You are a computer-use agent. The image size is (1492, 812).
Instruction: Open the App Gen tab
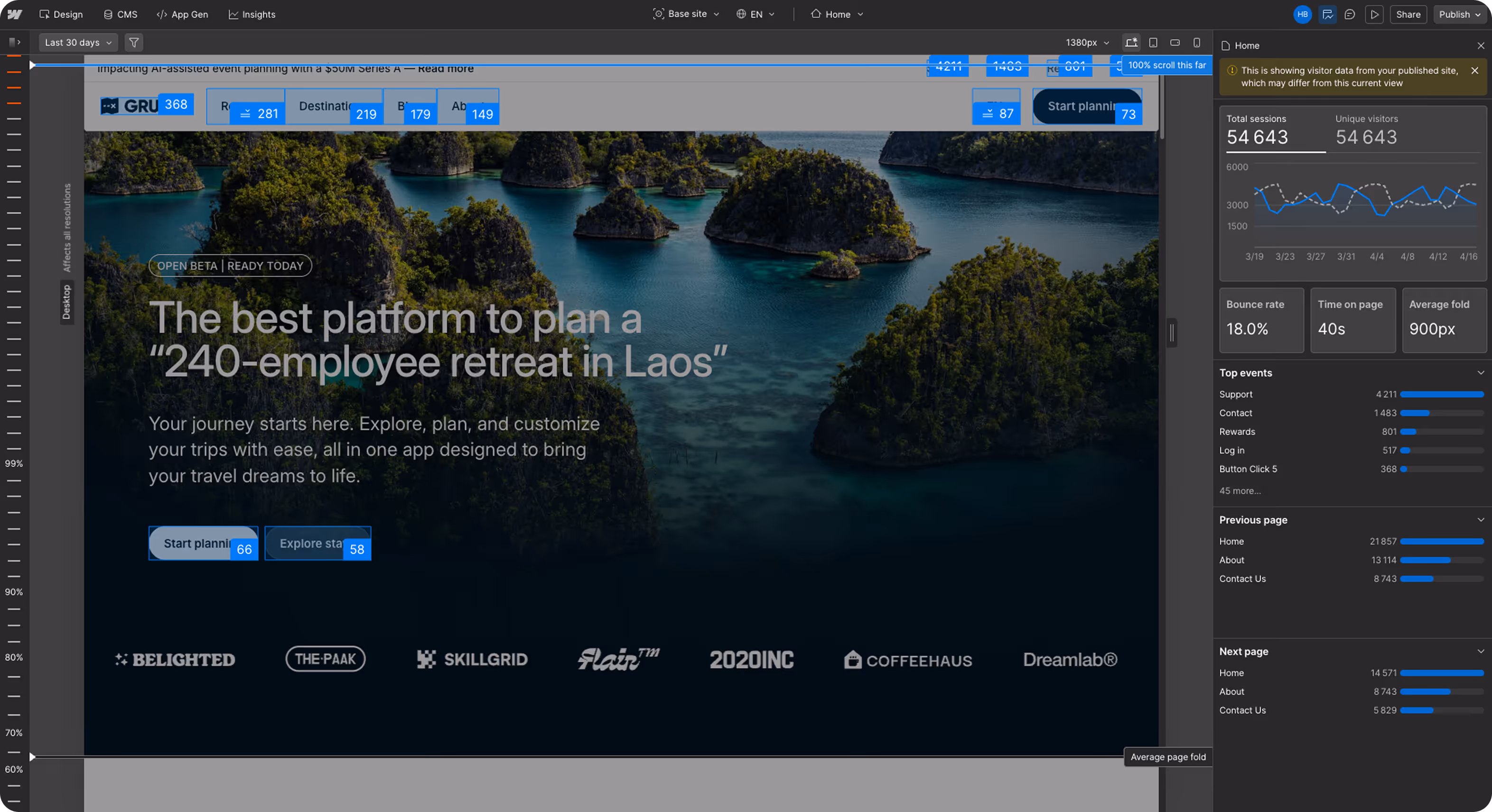[182, 15]
